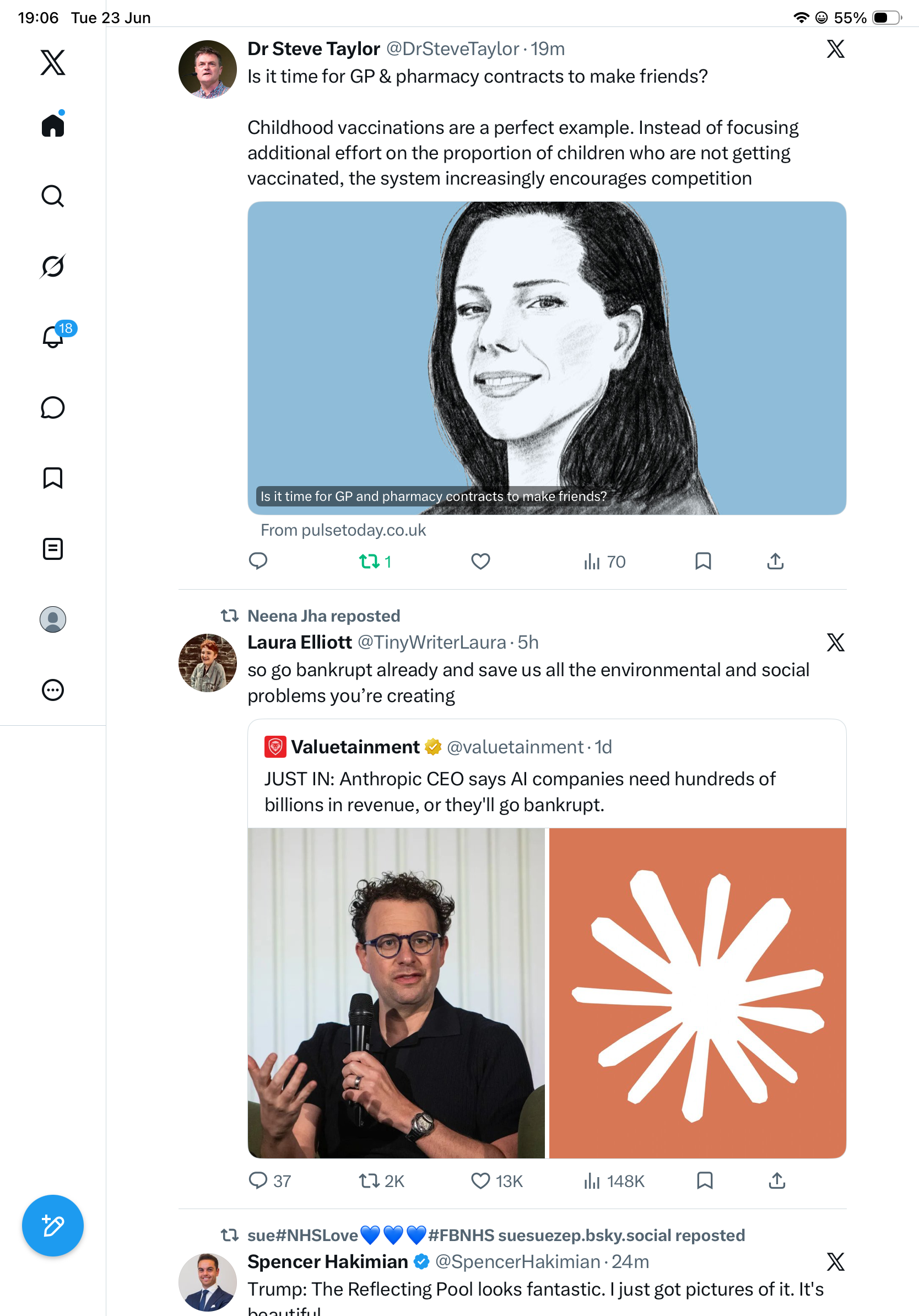This screenshot has height=1316, width=919.
Task: Open Grok options on Dr Steve Taylor post
Action: (835, 48)
